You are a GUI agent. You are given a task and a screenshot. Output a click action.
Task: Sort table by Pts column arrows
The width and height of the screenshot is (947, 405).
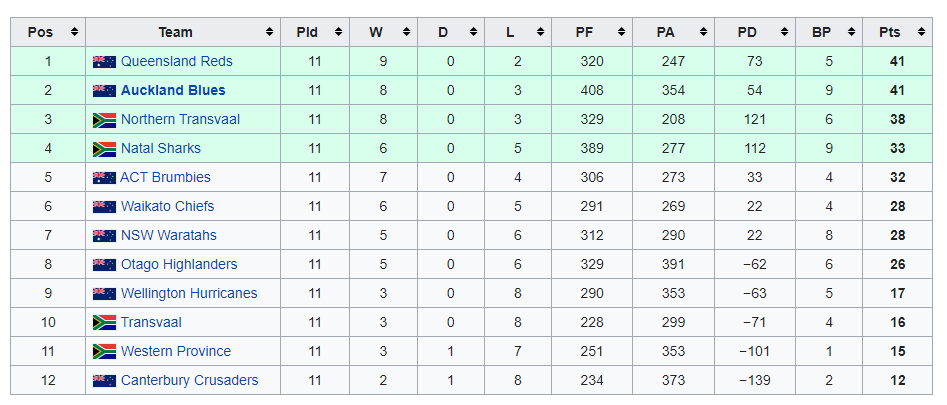[920, 32]
